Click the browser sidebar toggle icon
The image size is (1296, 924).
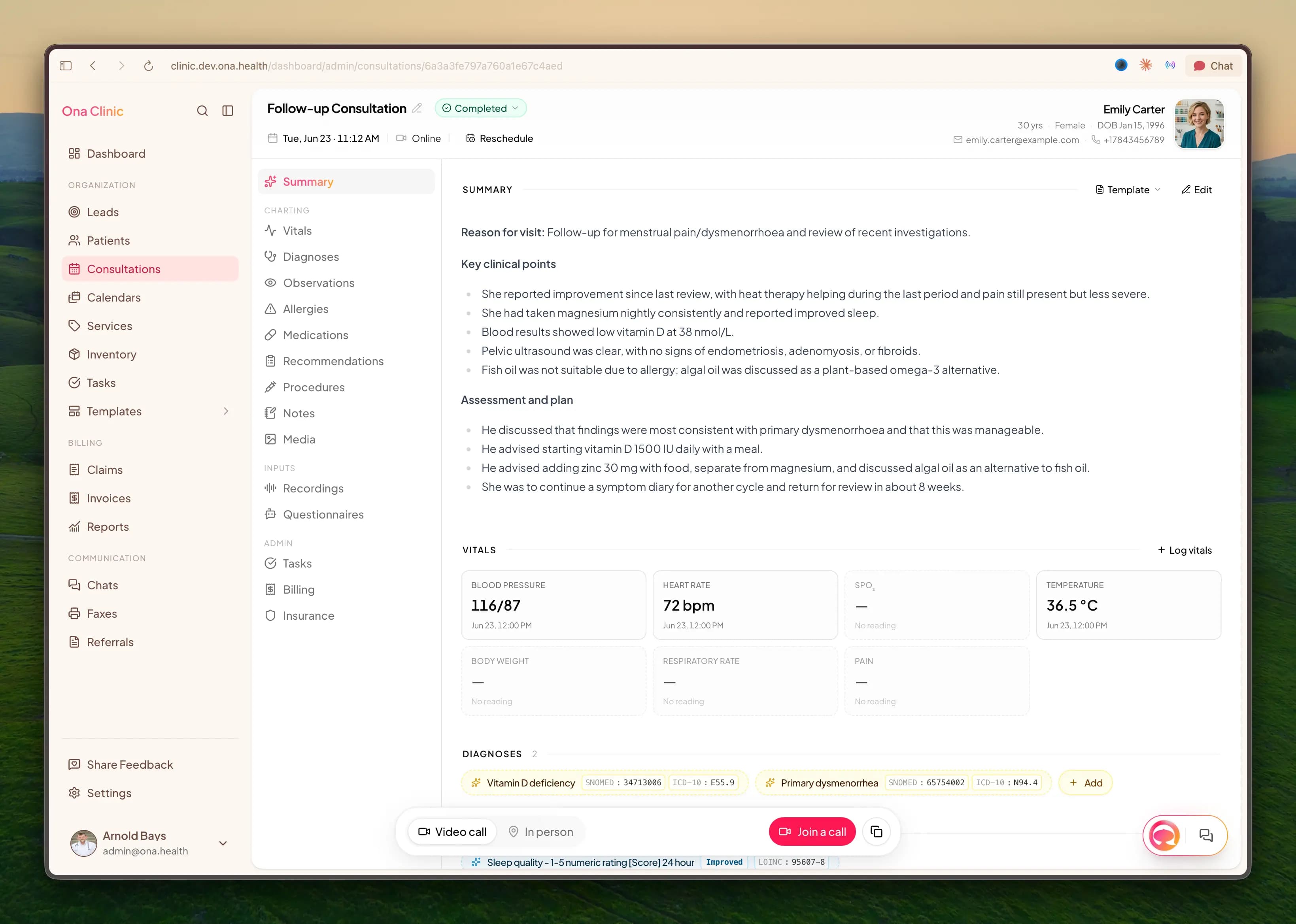click(x=66, y=66)
